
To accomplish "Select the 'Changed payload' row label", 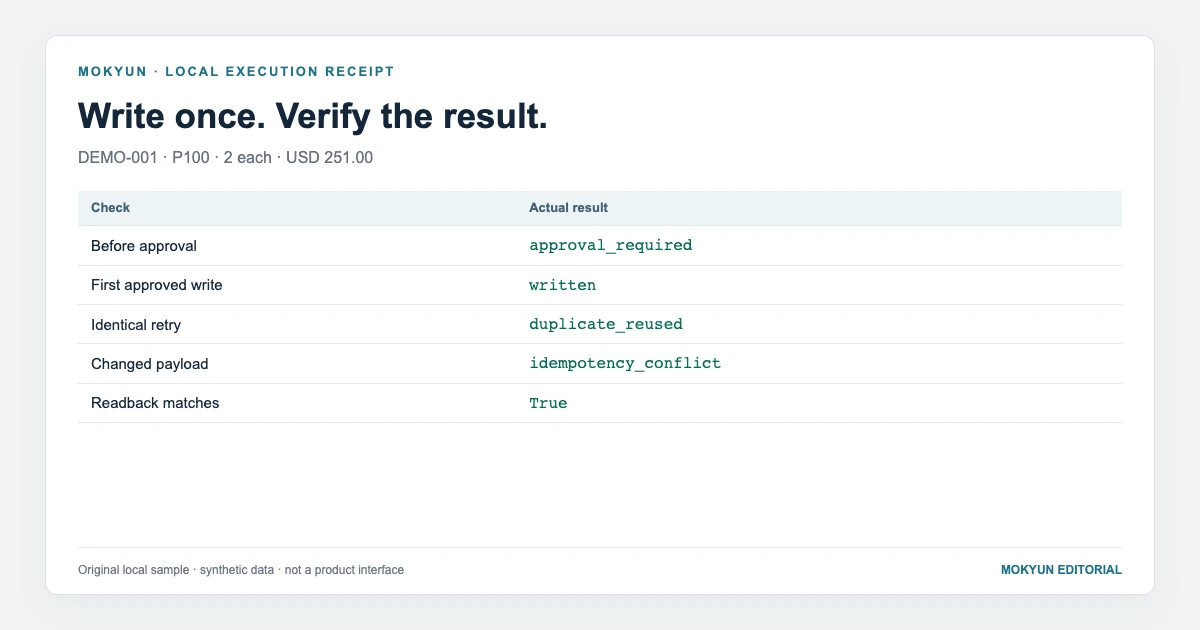I will point(150,364).
